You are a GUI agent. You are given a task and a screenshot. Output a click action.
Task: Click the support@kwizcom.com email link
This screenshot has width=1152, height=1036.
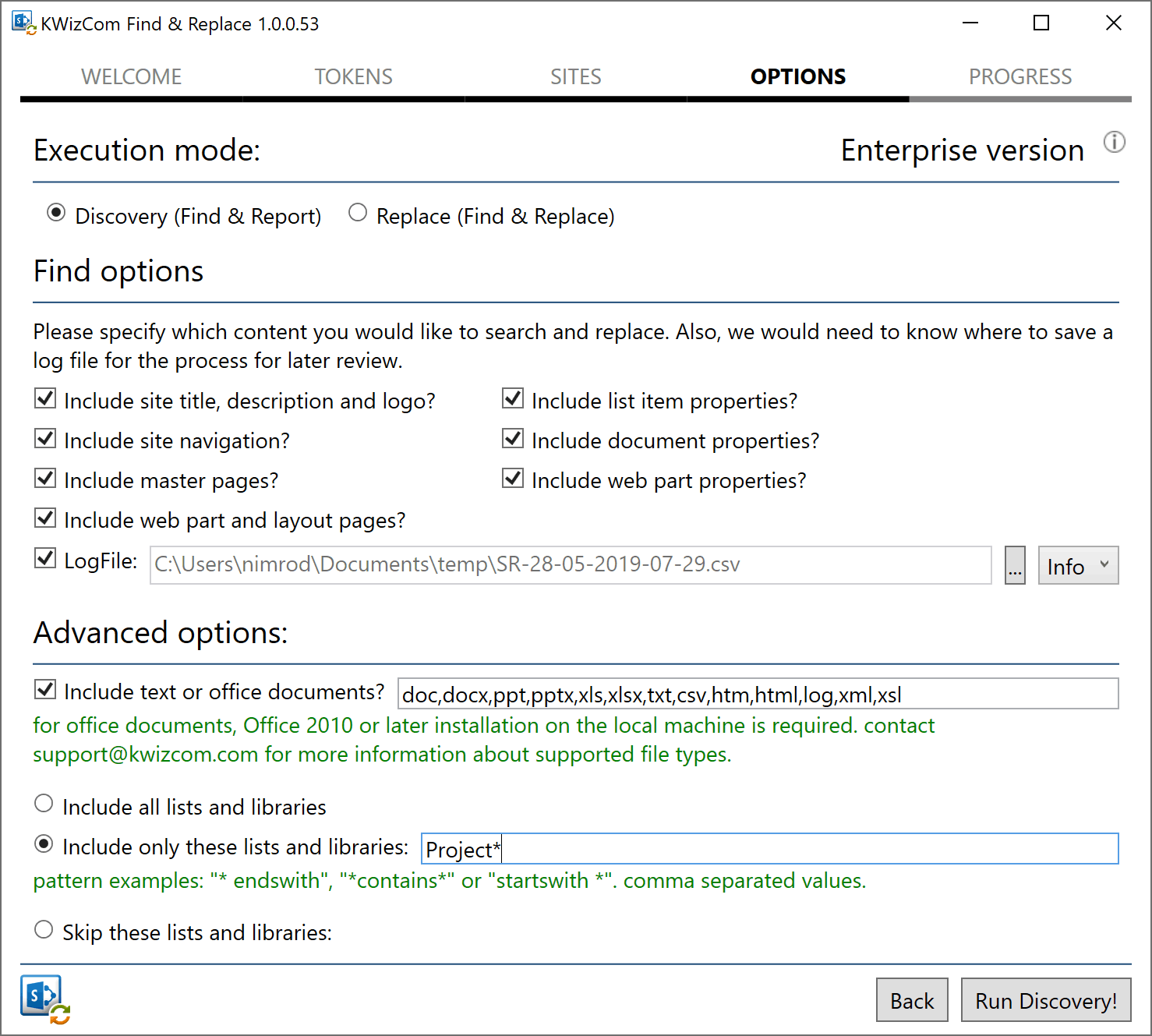(x=144, y=754)
